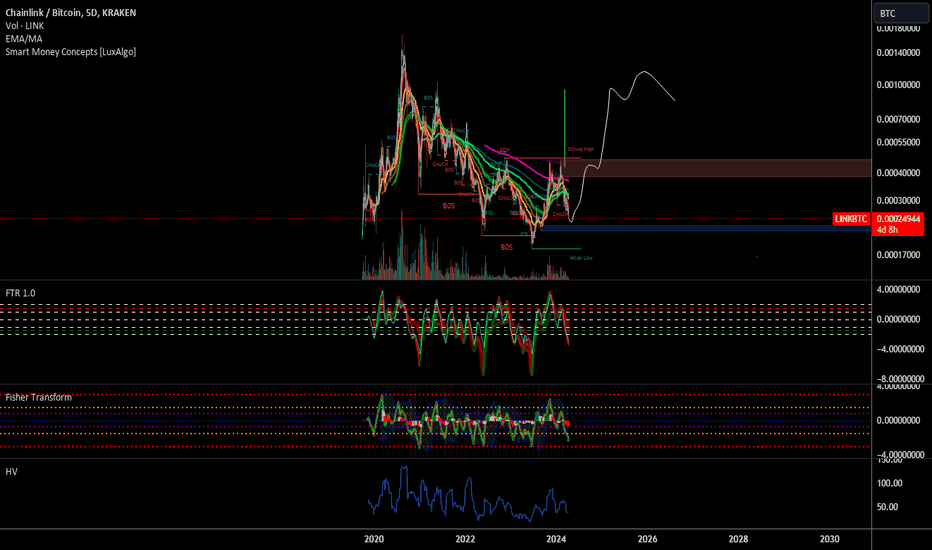Click the 2026 label on time axis
932x550 pixels.
pos(647,539)
